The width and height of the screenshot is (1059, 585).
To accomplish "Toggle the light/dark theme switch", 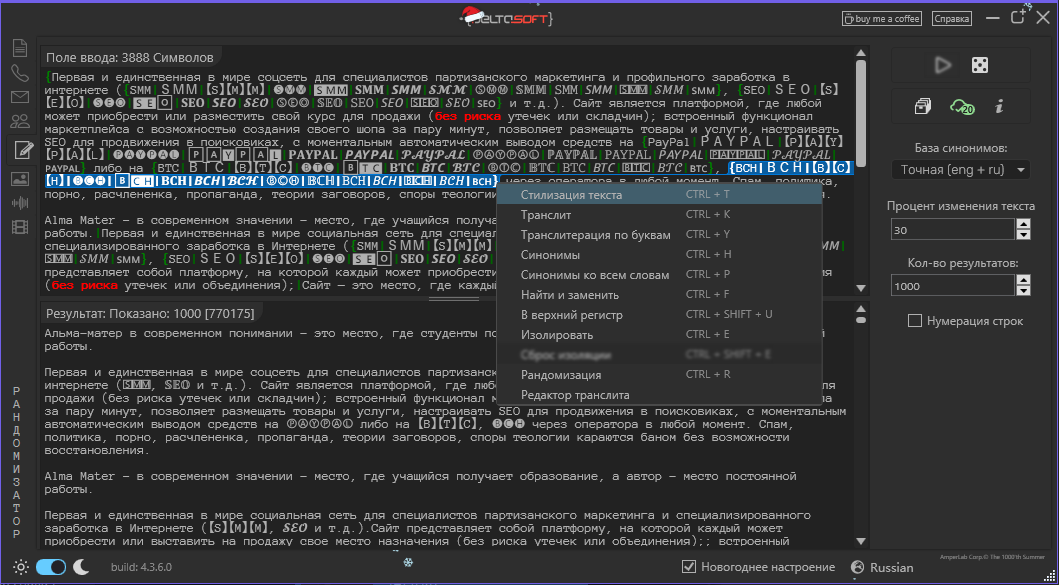I will point(50,567).
